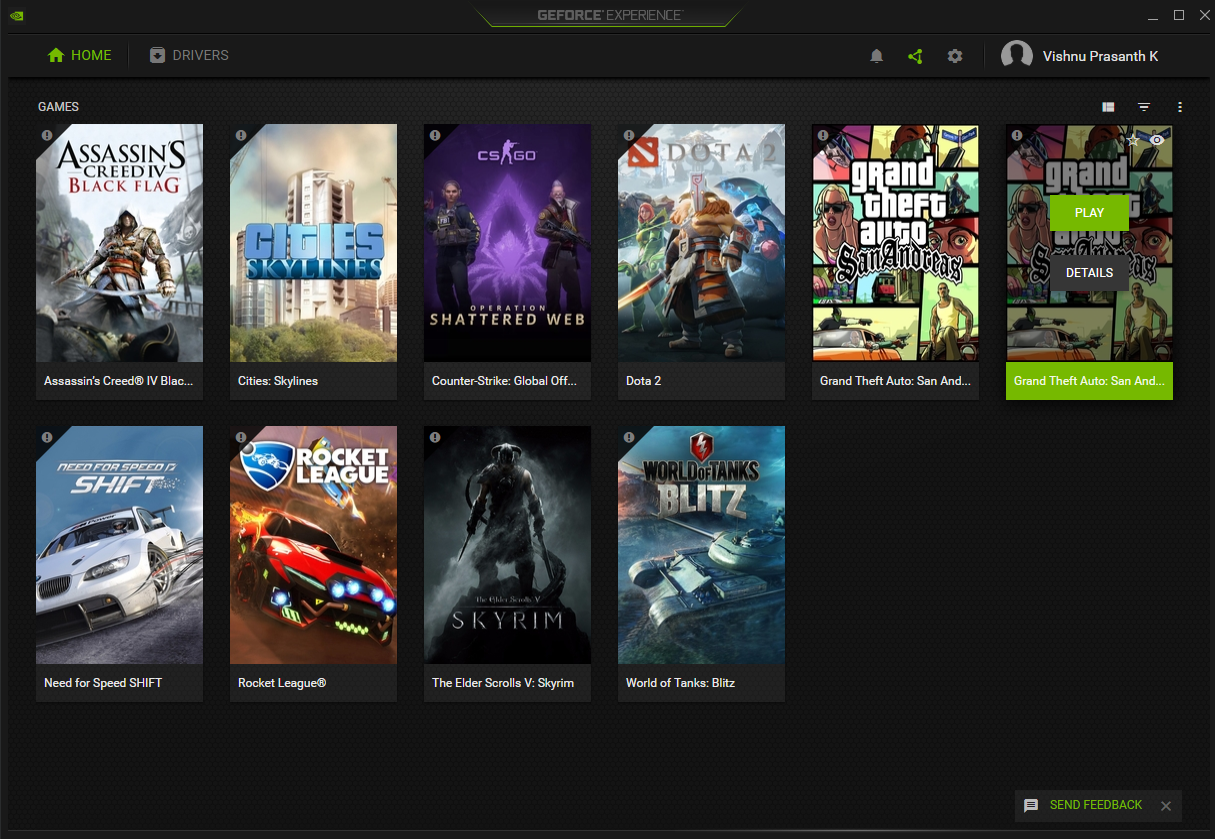
Task: Click the drivers download icon
Action: (x=157, y=55)
